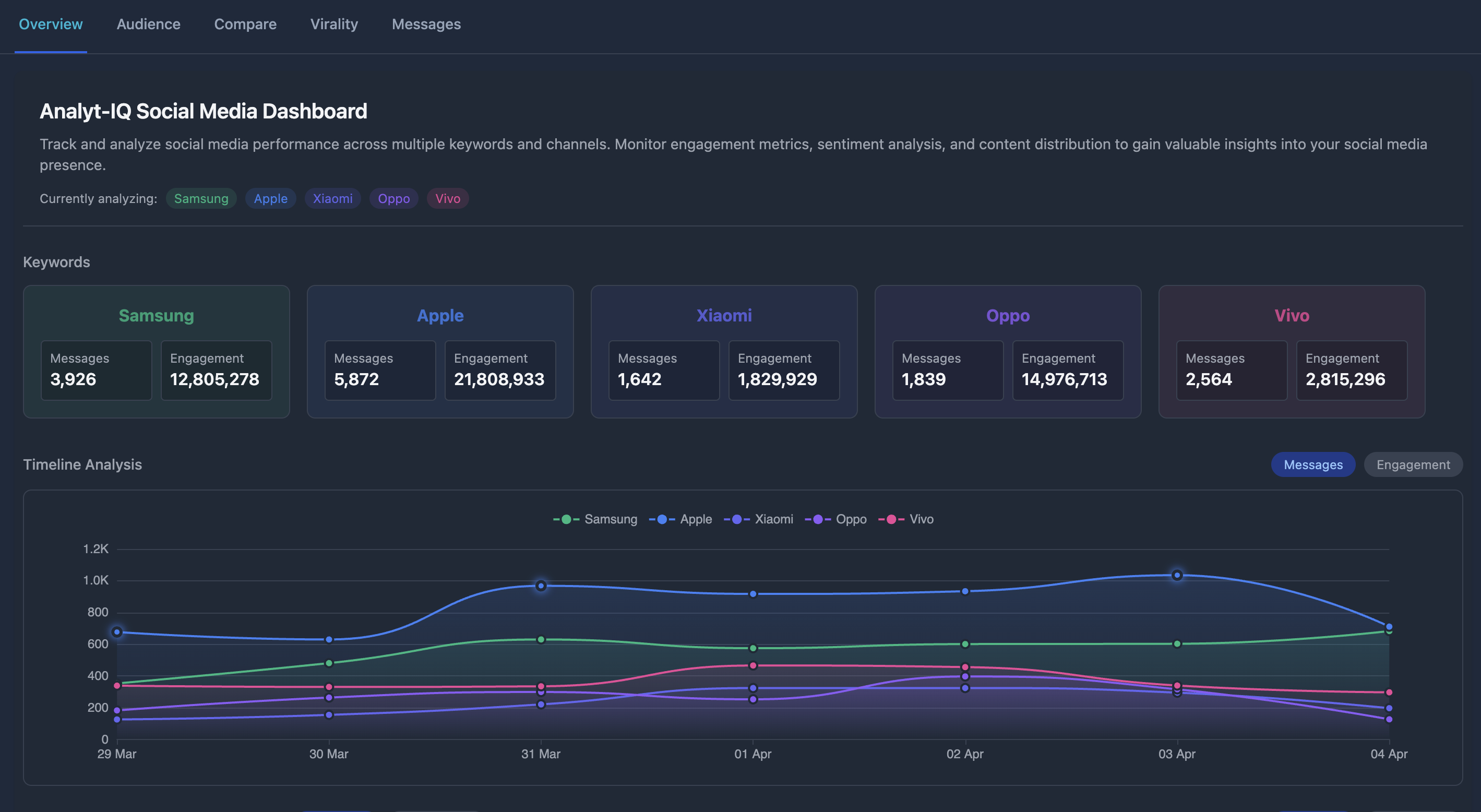
Task: Click the 1.2K y-axis label
Action: pos(95,548)
